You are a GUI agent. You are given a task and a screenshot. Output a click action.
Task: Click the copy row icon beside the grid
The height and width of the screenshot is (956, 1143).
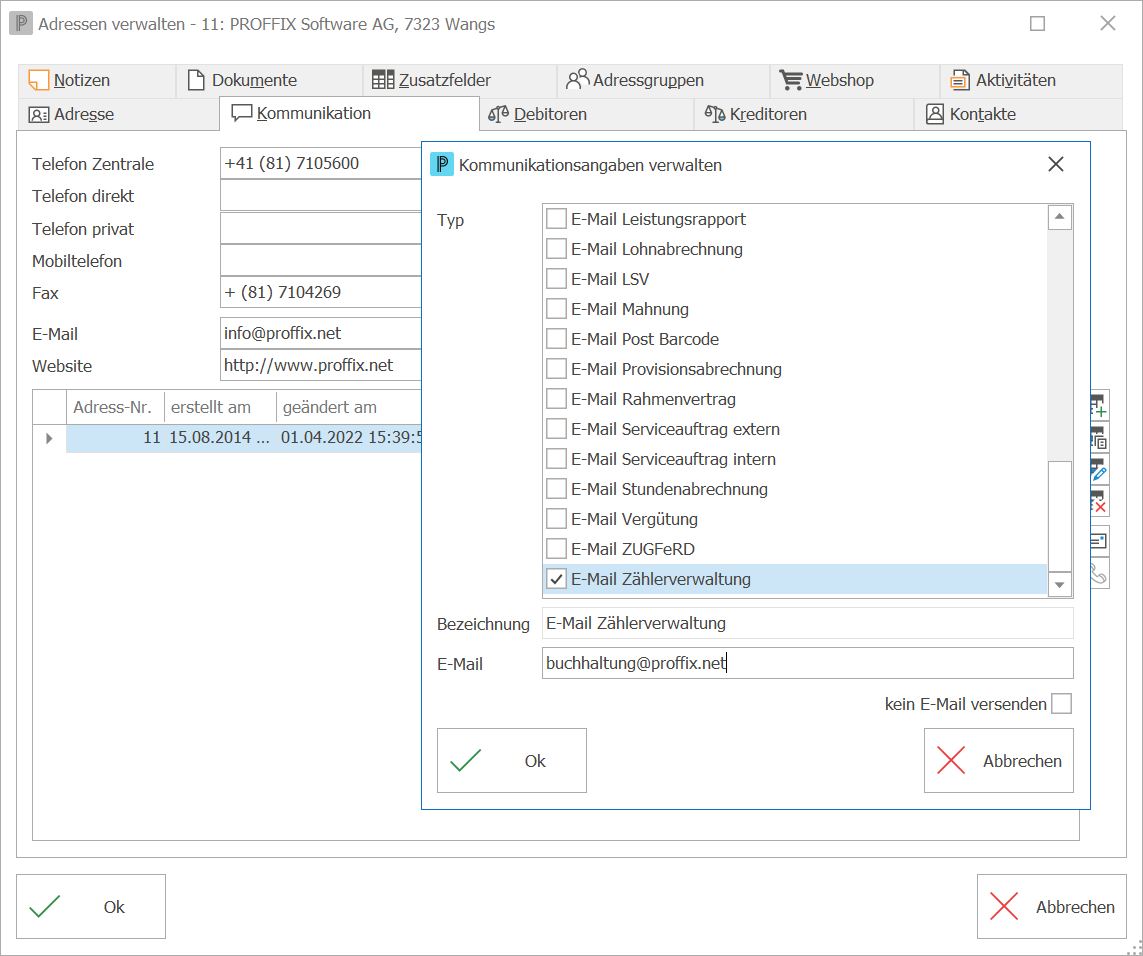click(x=1099, y=438)
